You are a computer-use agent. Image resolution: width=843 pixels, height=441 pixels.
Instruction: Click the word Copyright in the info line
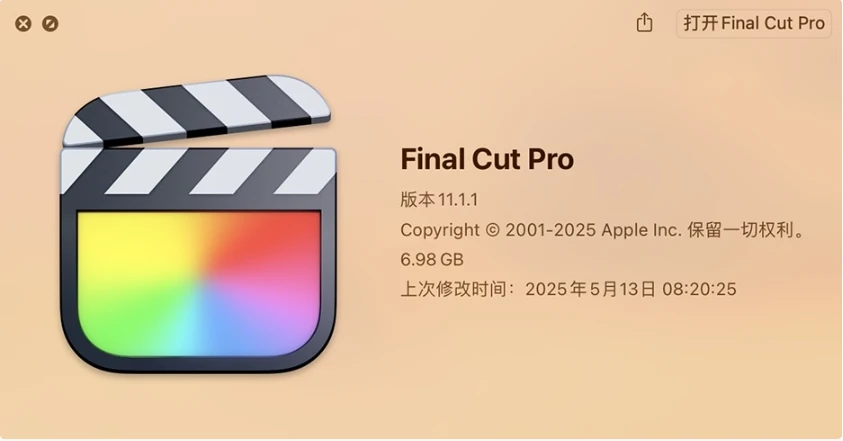pos(440,230)
